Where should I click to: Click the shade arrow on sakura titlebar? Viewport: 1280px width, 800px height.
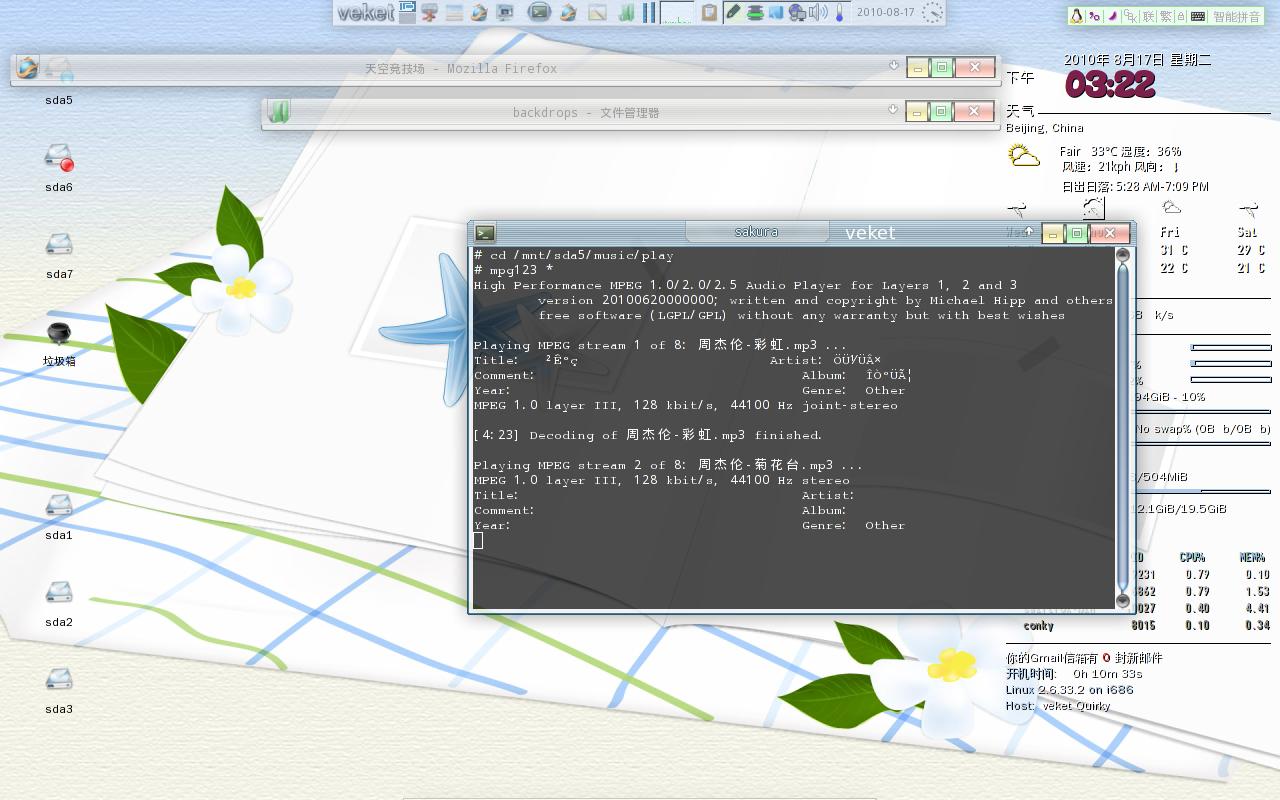coord(1029,231)
